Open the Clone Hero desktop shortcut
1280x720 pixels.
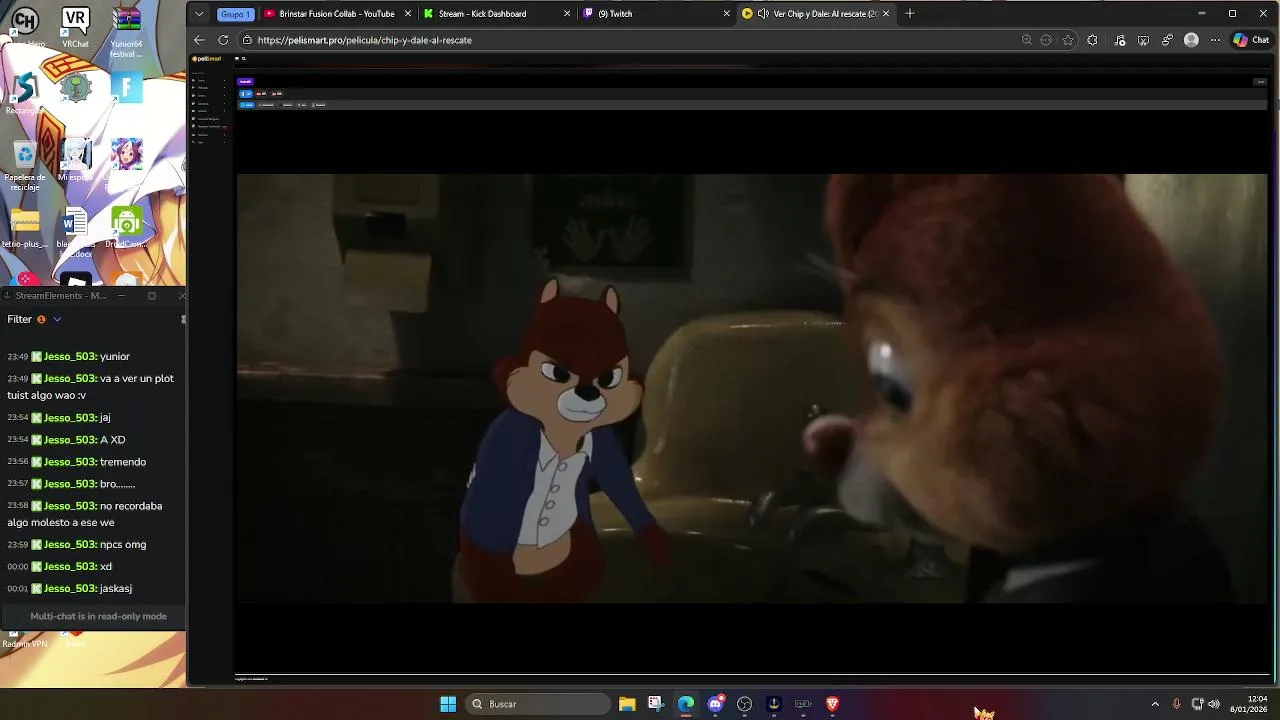(24, 27)
